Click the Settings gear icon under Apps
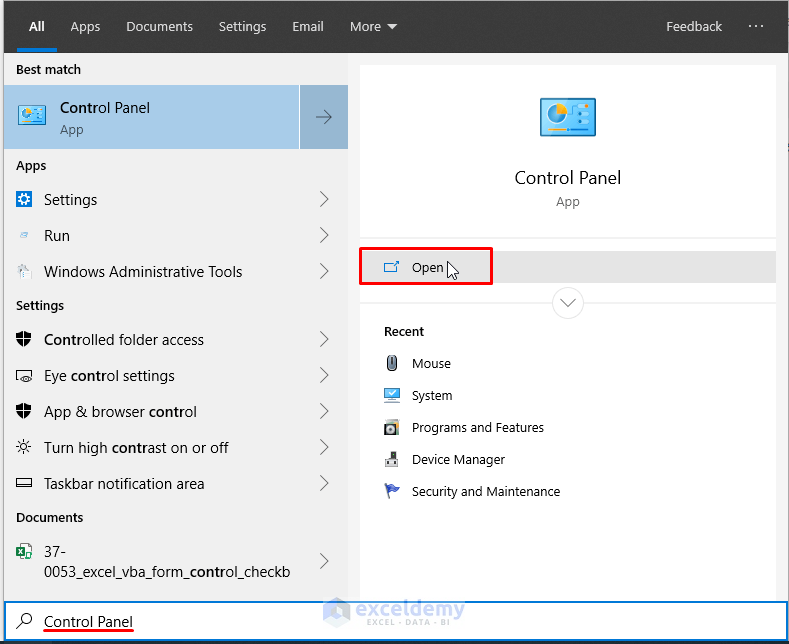 click(24, 199)
